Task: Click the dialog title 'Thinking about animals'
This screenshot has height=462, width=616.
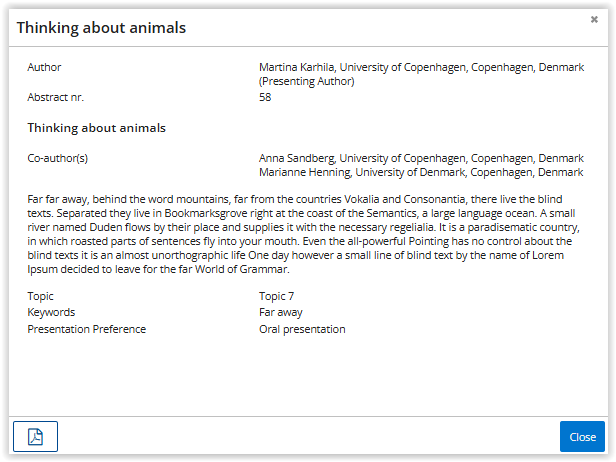Action: pyautogui.click(x=101, y=28)
